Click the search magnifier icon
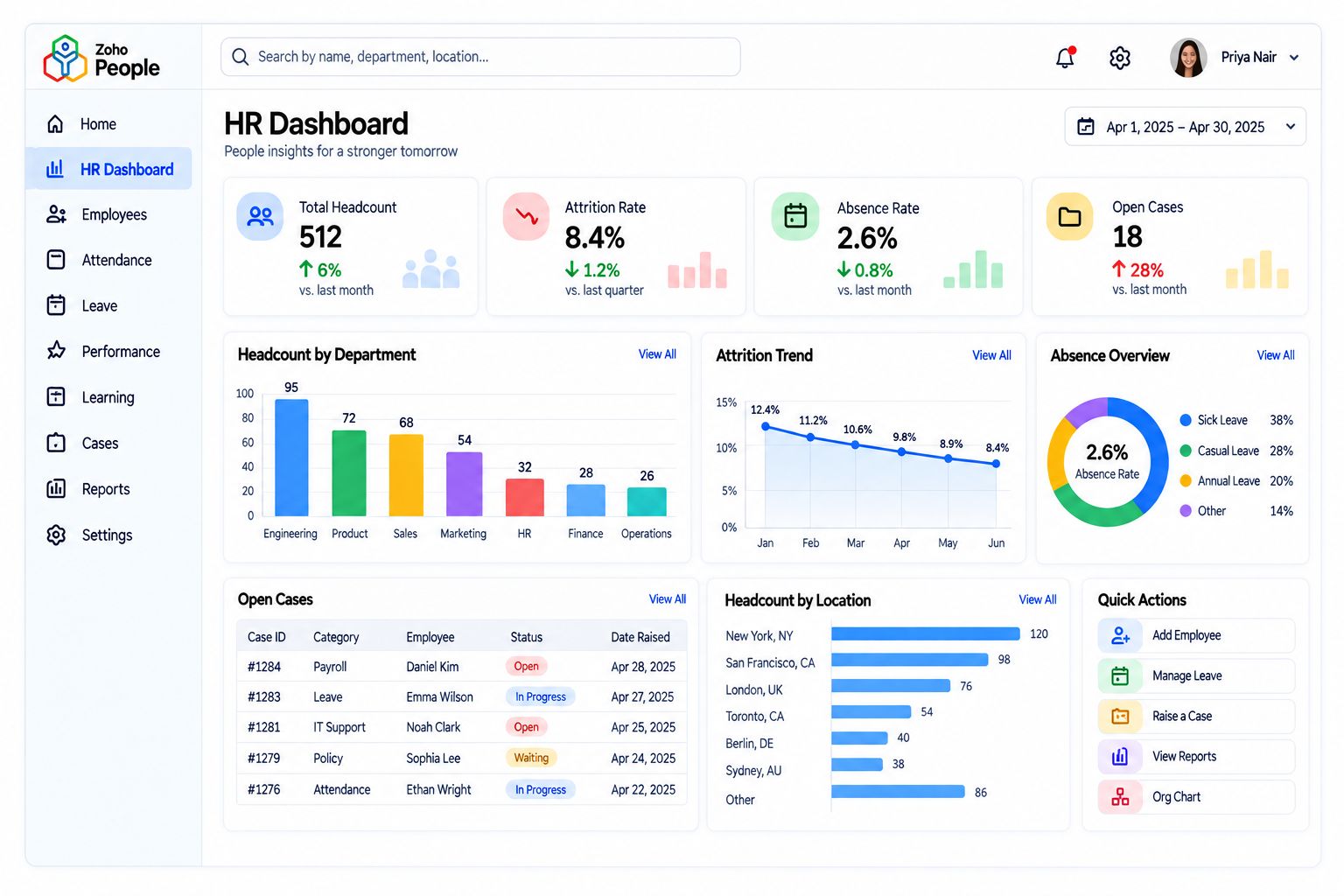The image size is (1344, 896). pyautogui.click(x=241, y=57)
